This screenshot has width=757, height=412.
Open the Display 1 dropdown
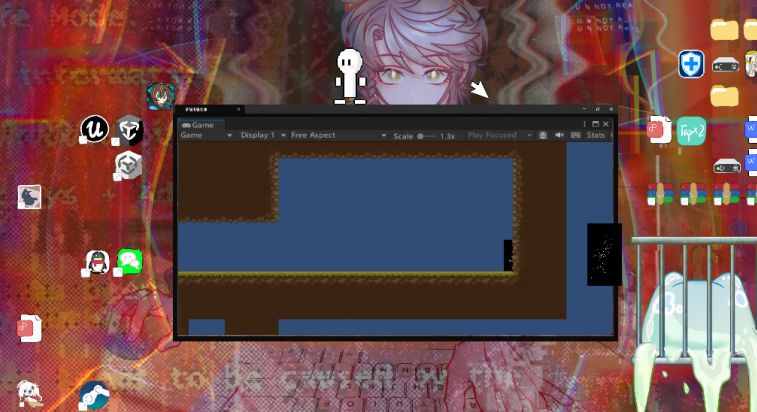[263, 135]
